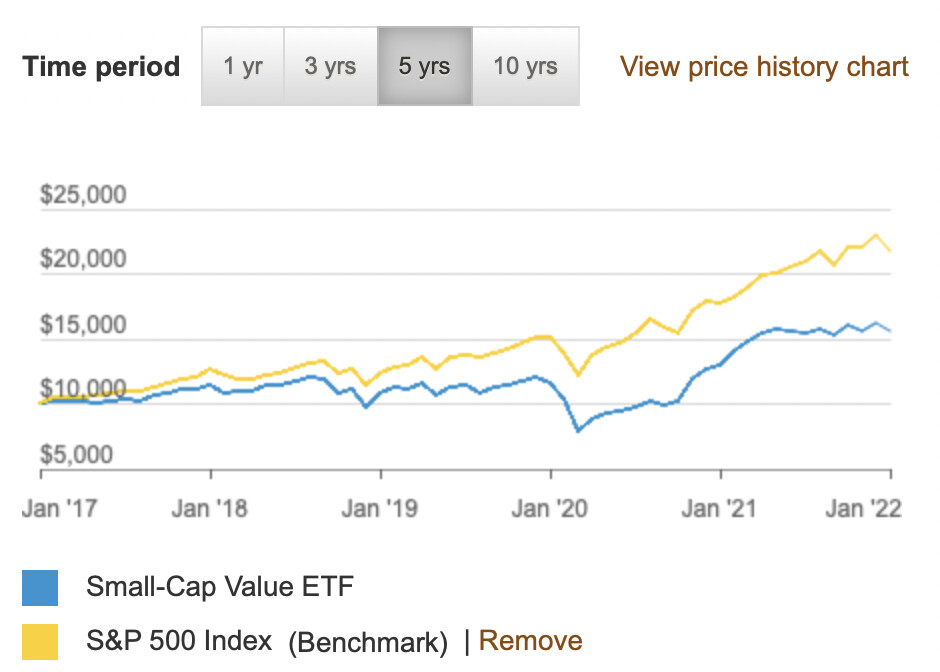Viewport: 940px width, 672px height.
Task: Show the 10 yrs time period
Action: [x=525, y=67]
